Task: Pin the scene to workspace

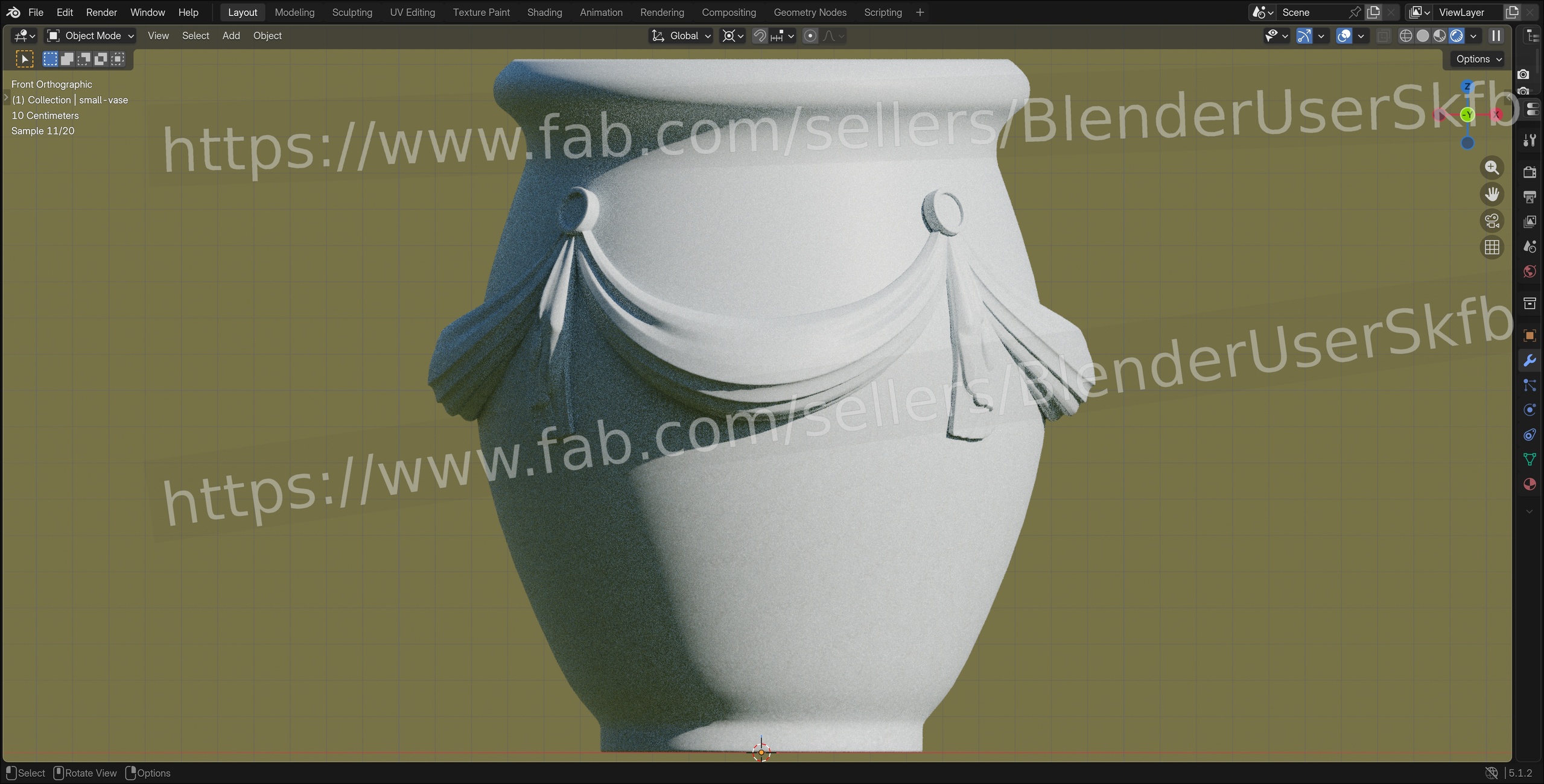Action: point(1355,12)
